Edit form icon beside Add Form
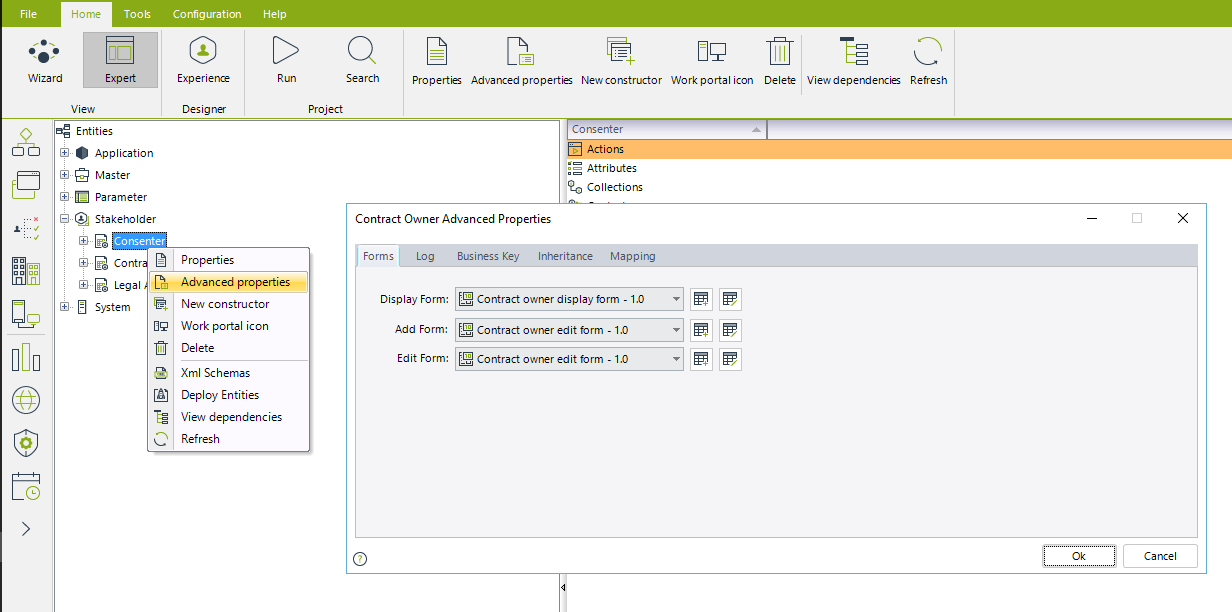 (x=730, y=330)
